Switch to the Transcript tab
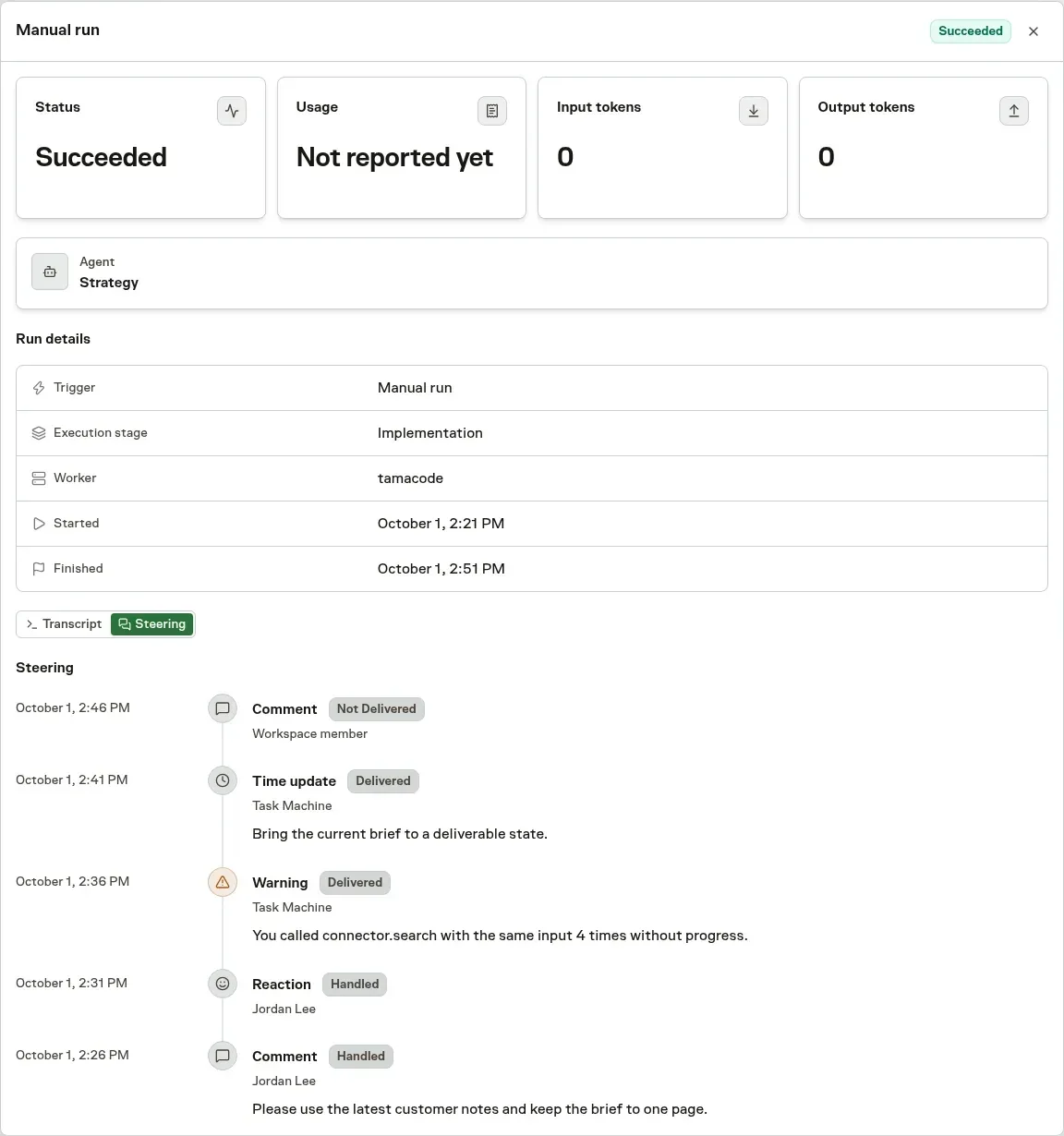Viewport: 1064px width, 1136px height. [65, 624]
